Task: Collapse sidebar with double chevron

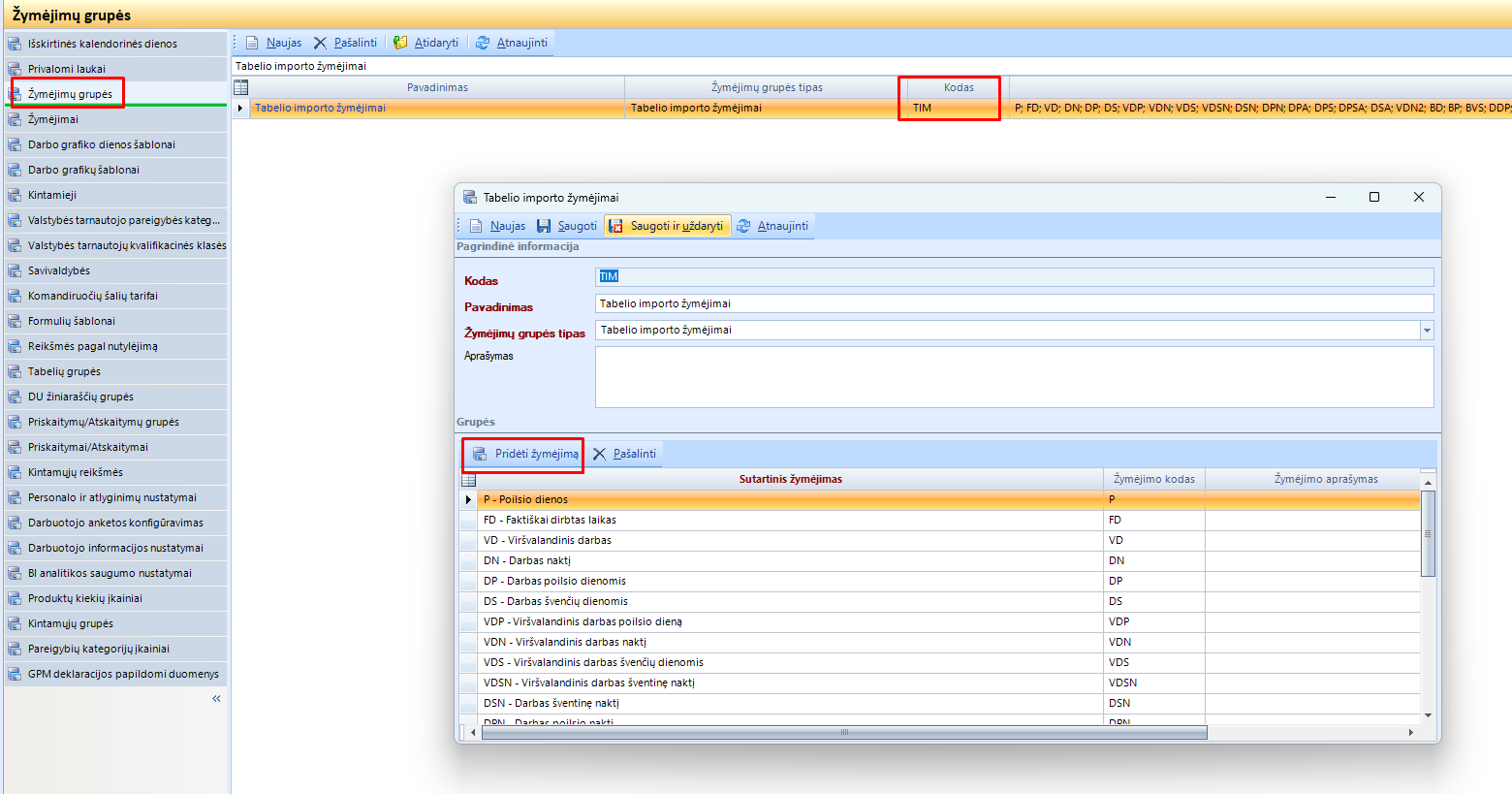Action: tap(216, 698)
